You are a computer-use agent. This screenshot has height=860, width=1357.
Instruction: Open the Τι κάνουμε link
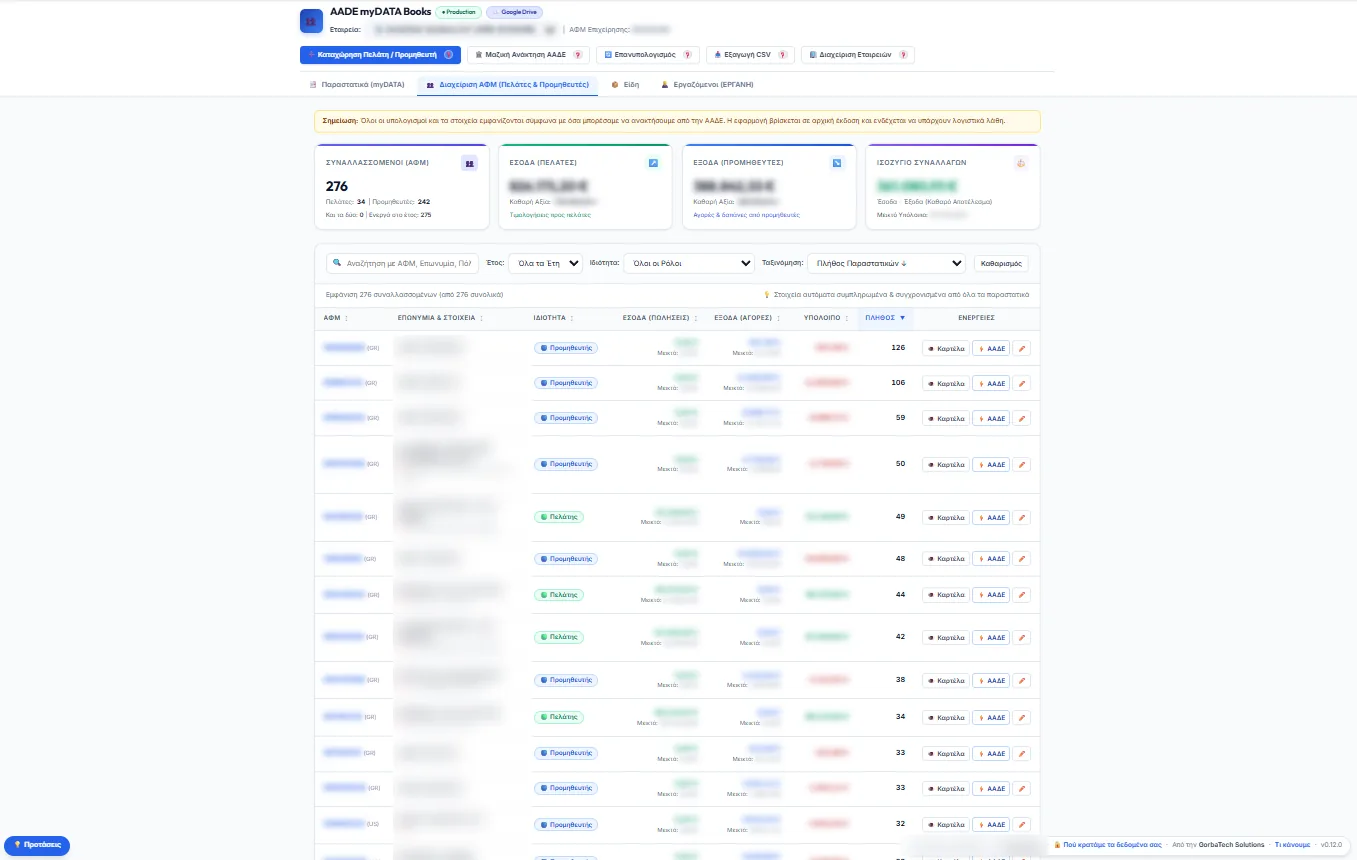point(1292,845)
